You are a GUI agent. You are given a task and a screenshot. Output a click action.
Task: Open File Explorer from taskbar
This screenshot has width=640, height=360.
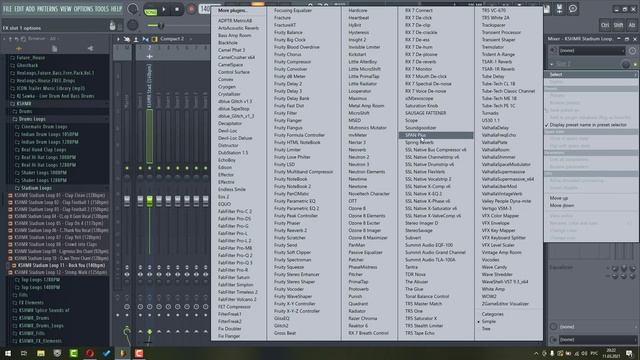coord(40,353)
